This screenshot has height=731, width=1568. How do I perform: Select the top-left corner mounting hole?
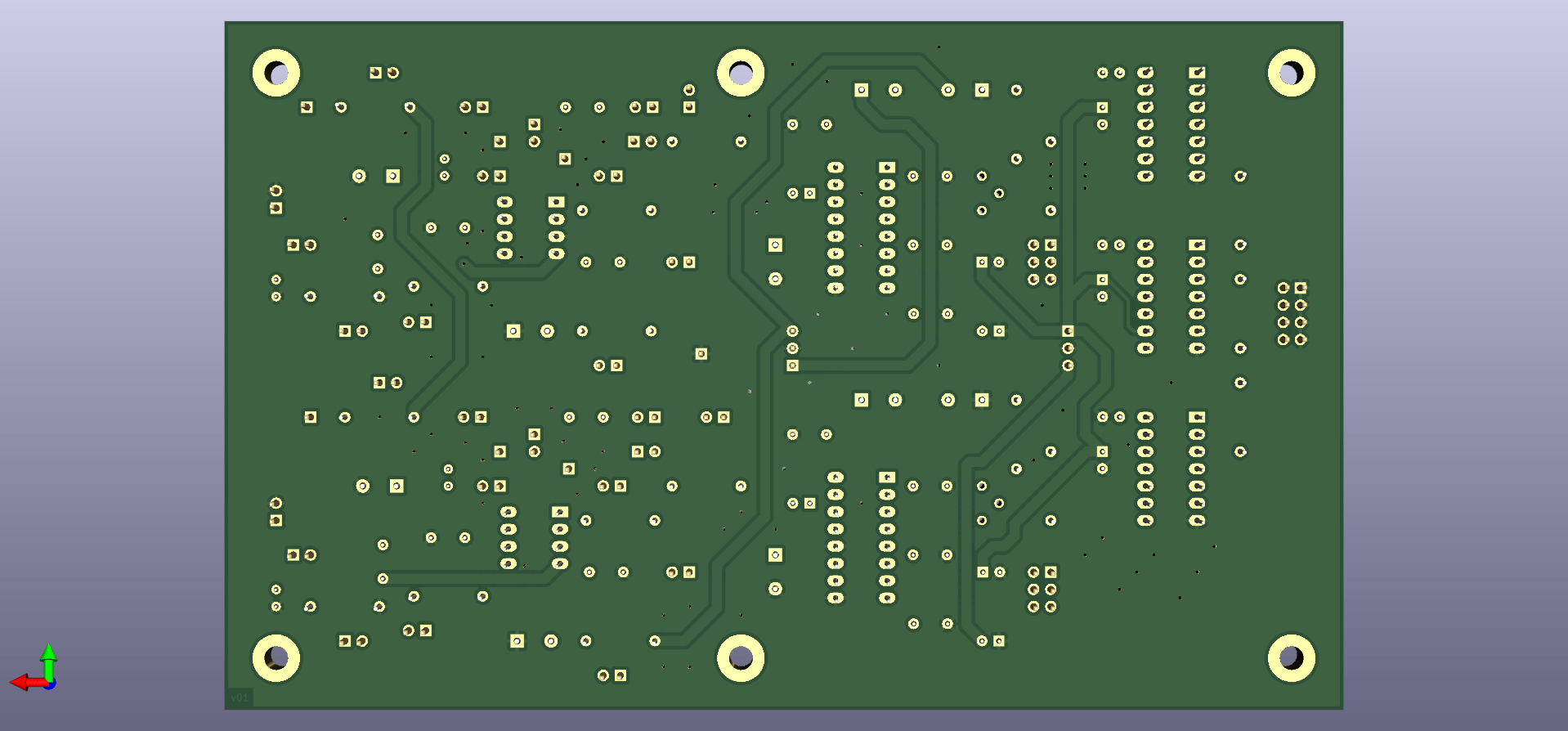276,73
